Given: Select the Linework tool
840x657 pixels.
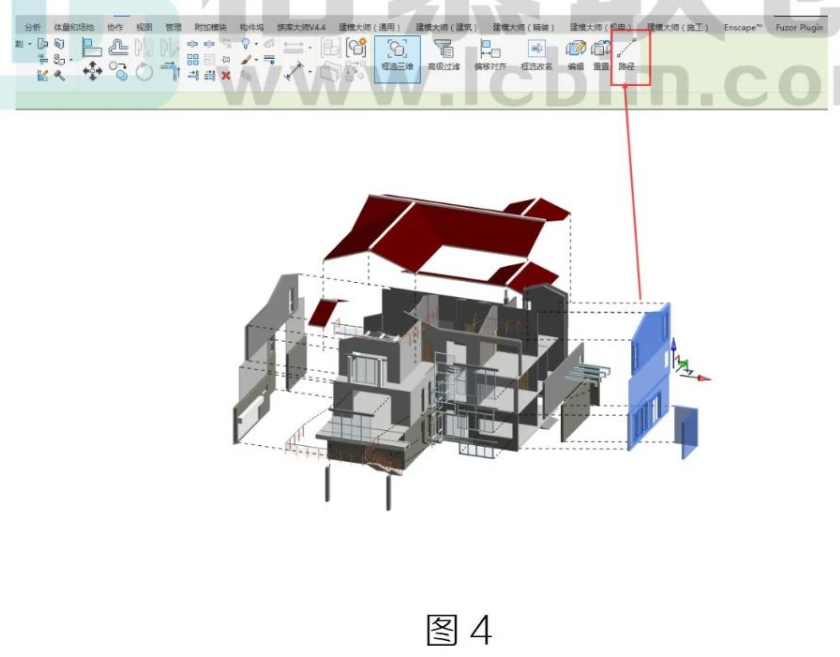Looking at the screenshot, I should [x=269, y=59].
